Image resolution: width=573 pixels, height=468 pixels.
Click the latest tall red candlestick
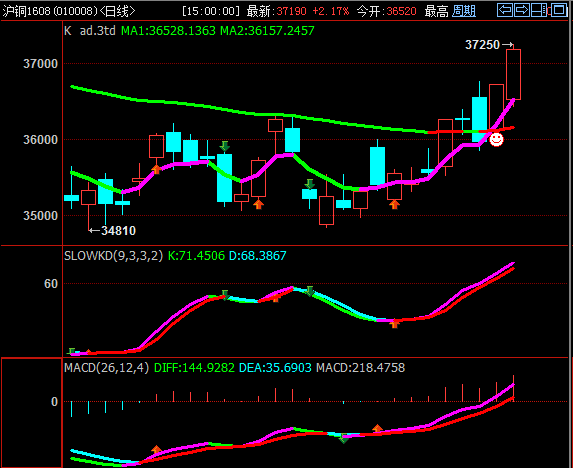[513, 74]
